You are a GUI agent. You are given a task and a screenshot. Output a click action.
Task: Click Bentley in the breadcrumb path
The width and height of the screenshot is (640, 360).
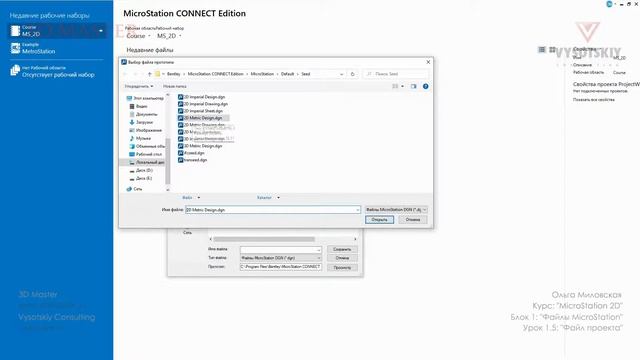coord(173,74)
